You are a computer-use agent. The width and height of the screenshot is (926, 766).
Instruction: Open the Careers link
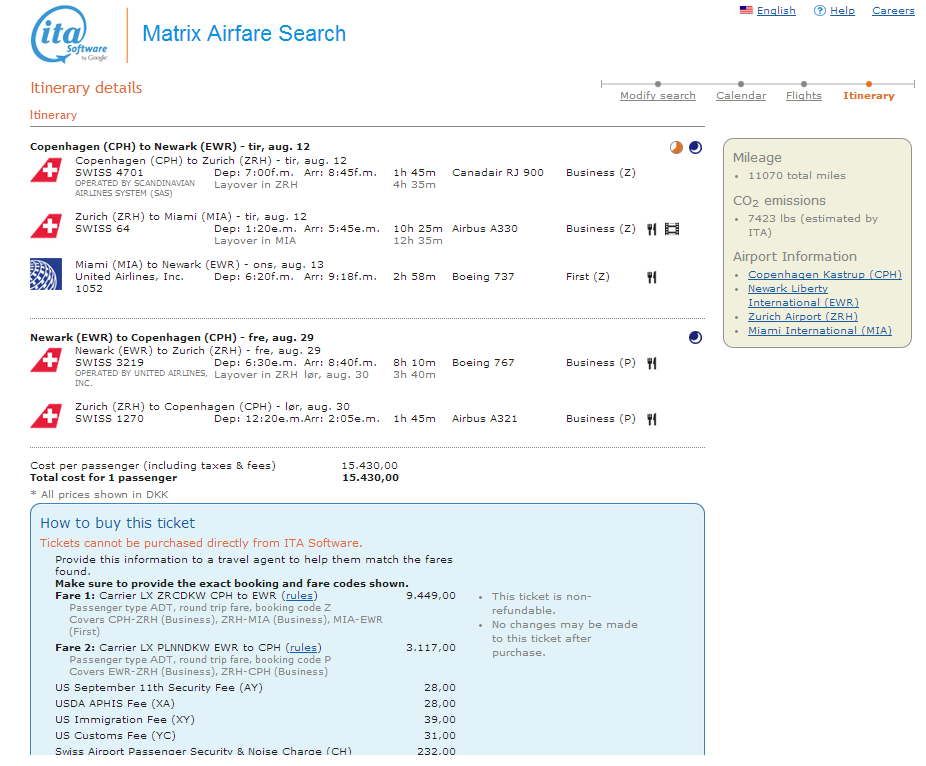click(893, 11)
